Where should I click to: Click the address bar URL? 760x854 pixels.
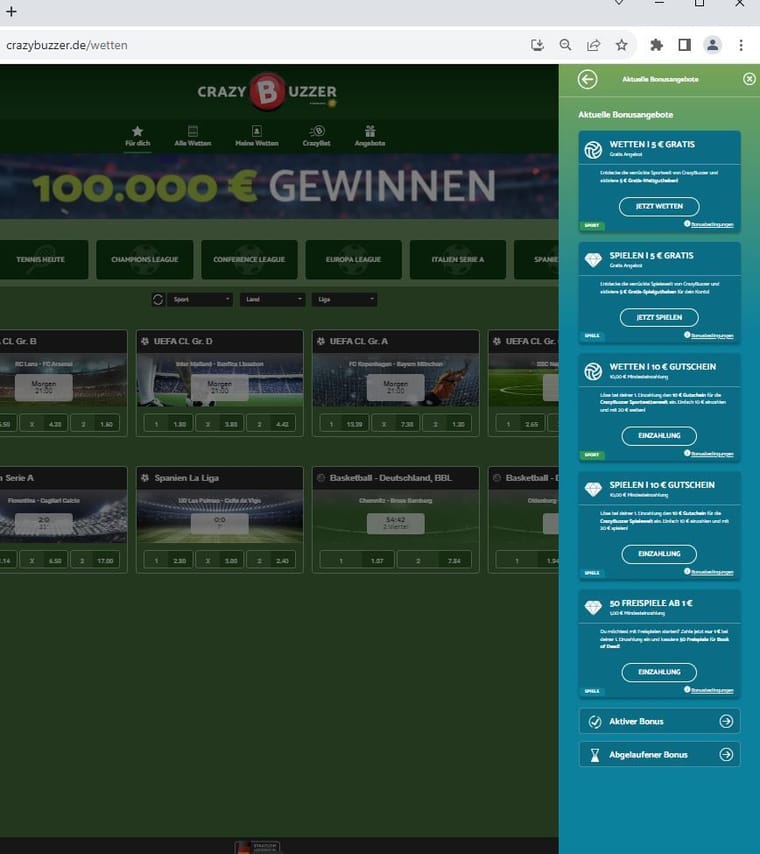point(67,45)
